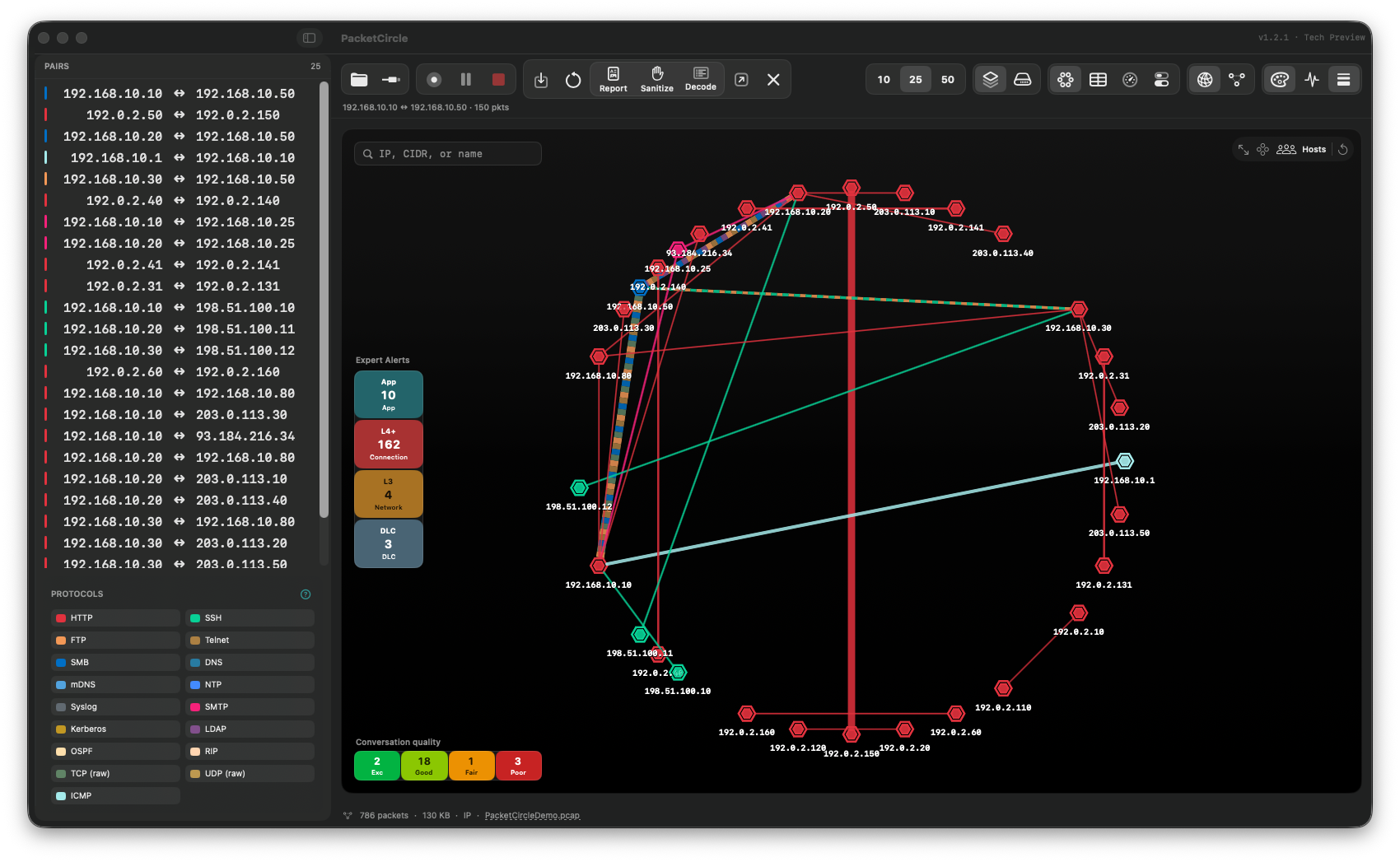Image resolution: width=1400 pixels, height=862 pixels.
Task: Toggle the color palette icon
Action: 1280,80
